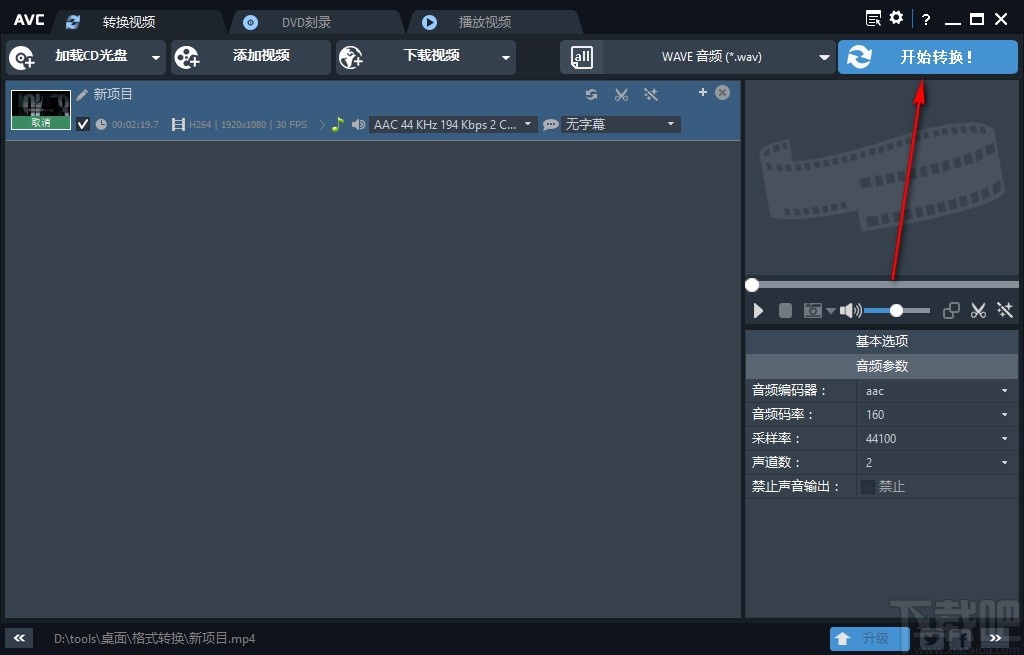
Task: Select the 加载CD光盘 disc icon
Action: tap(22, 57)
